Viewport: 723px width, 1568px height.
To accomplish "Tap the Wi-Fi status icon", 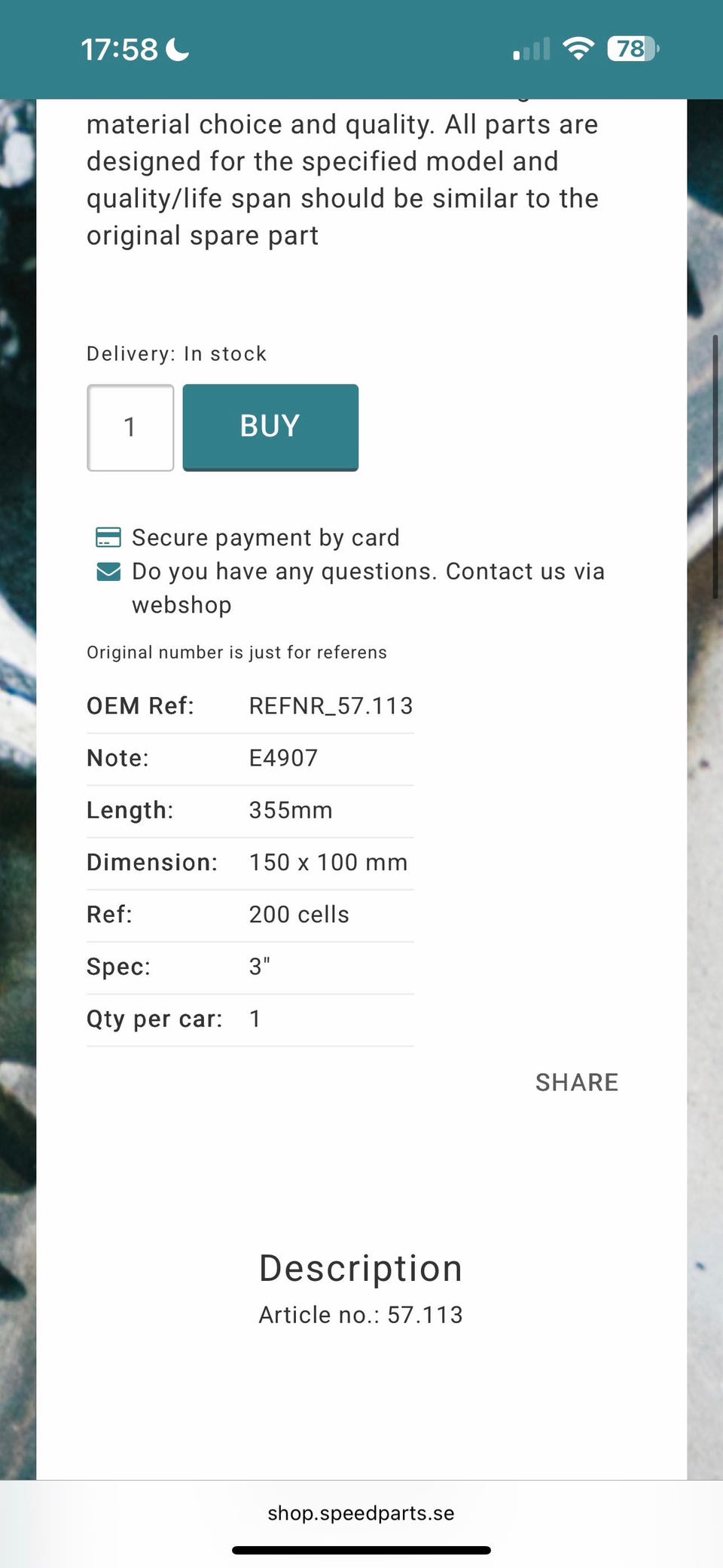I will [x=578, y=49].
